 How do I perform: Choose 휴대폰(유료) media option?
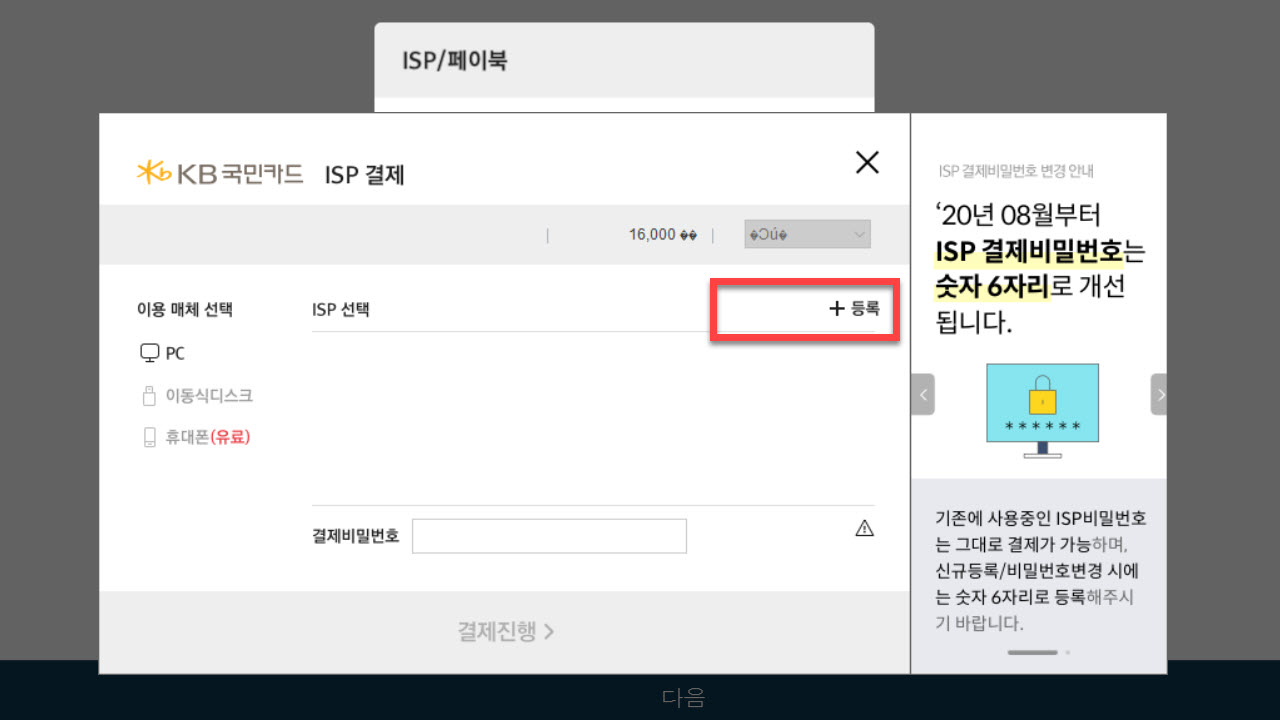click(196, 437)
